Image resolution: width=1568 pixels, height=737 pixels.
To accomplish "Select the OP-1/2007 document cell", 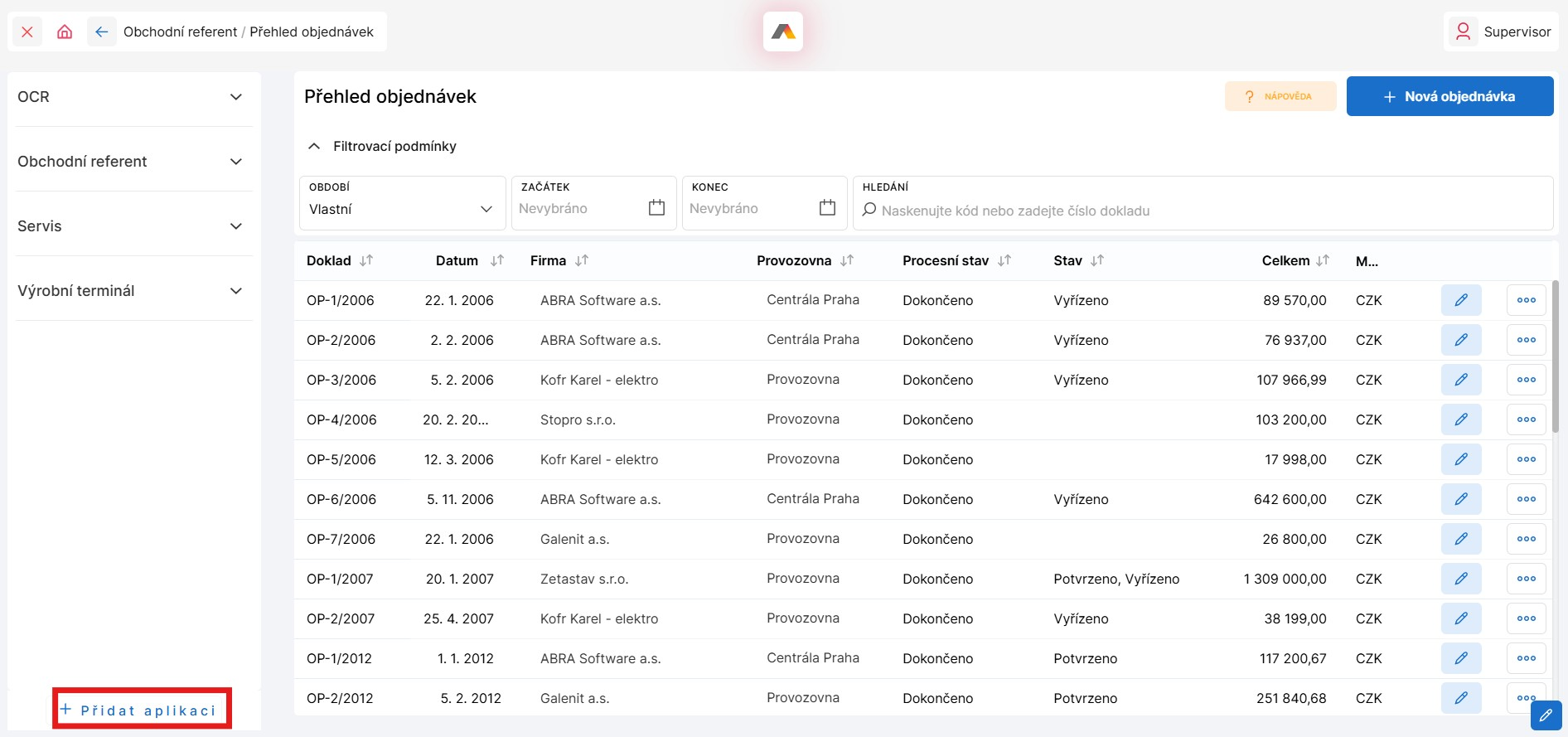I will point(340,579).
